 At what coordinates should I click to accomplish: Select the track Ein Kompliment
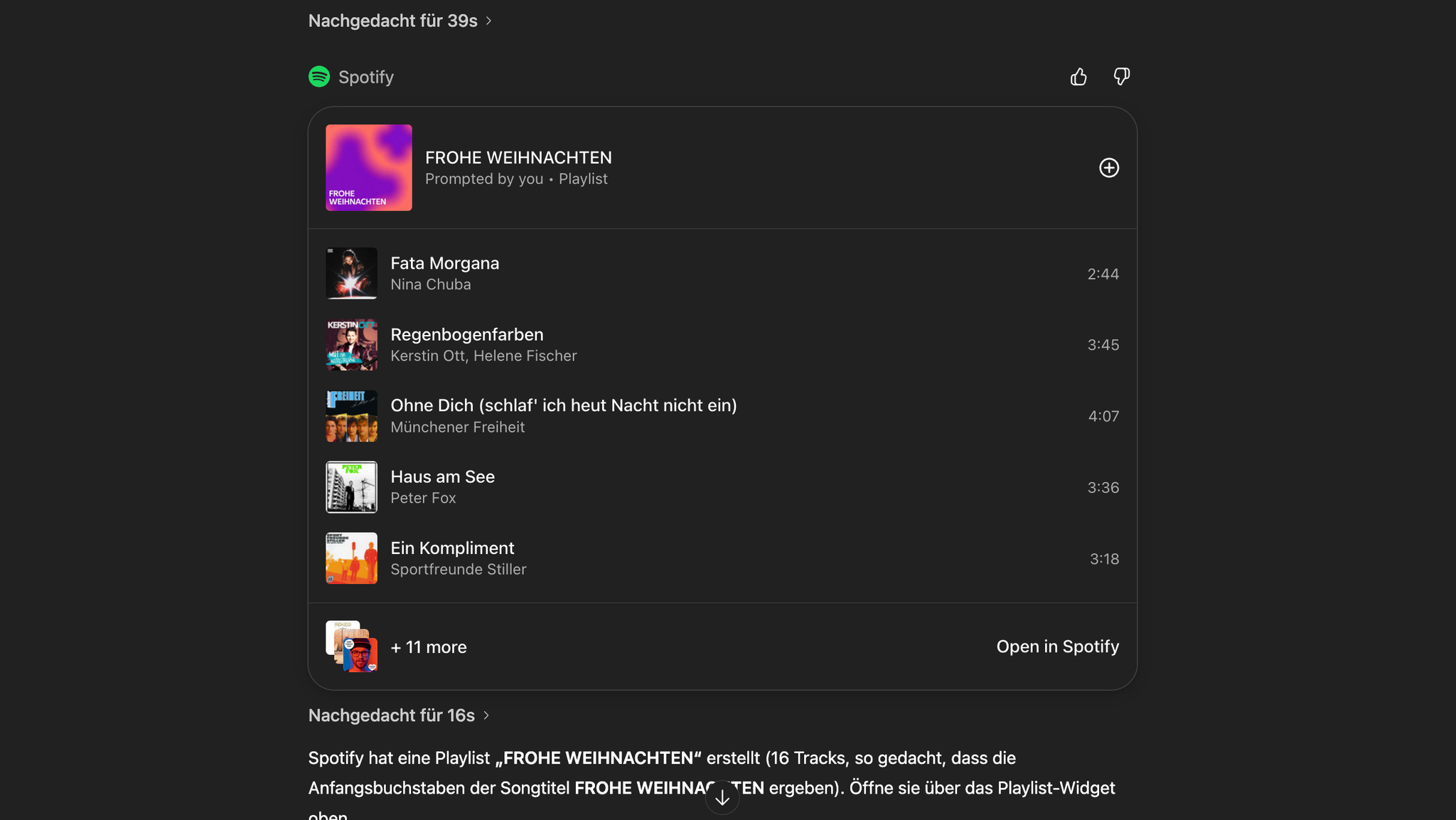coord(452,558)
